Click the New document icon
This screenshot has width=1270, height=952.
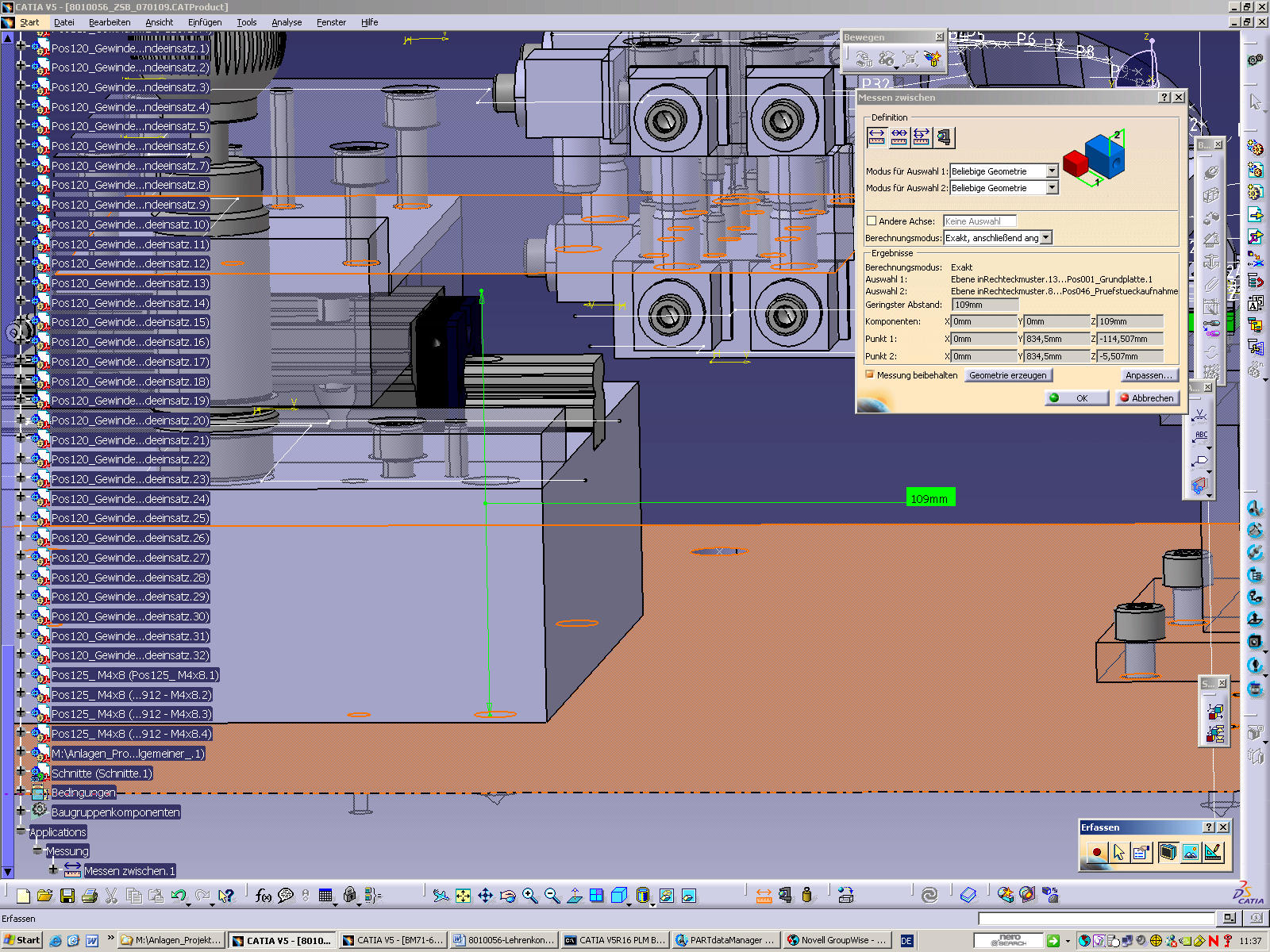pos(23,896)
